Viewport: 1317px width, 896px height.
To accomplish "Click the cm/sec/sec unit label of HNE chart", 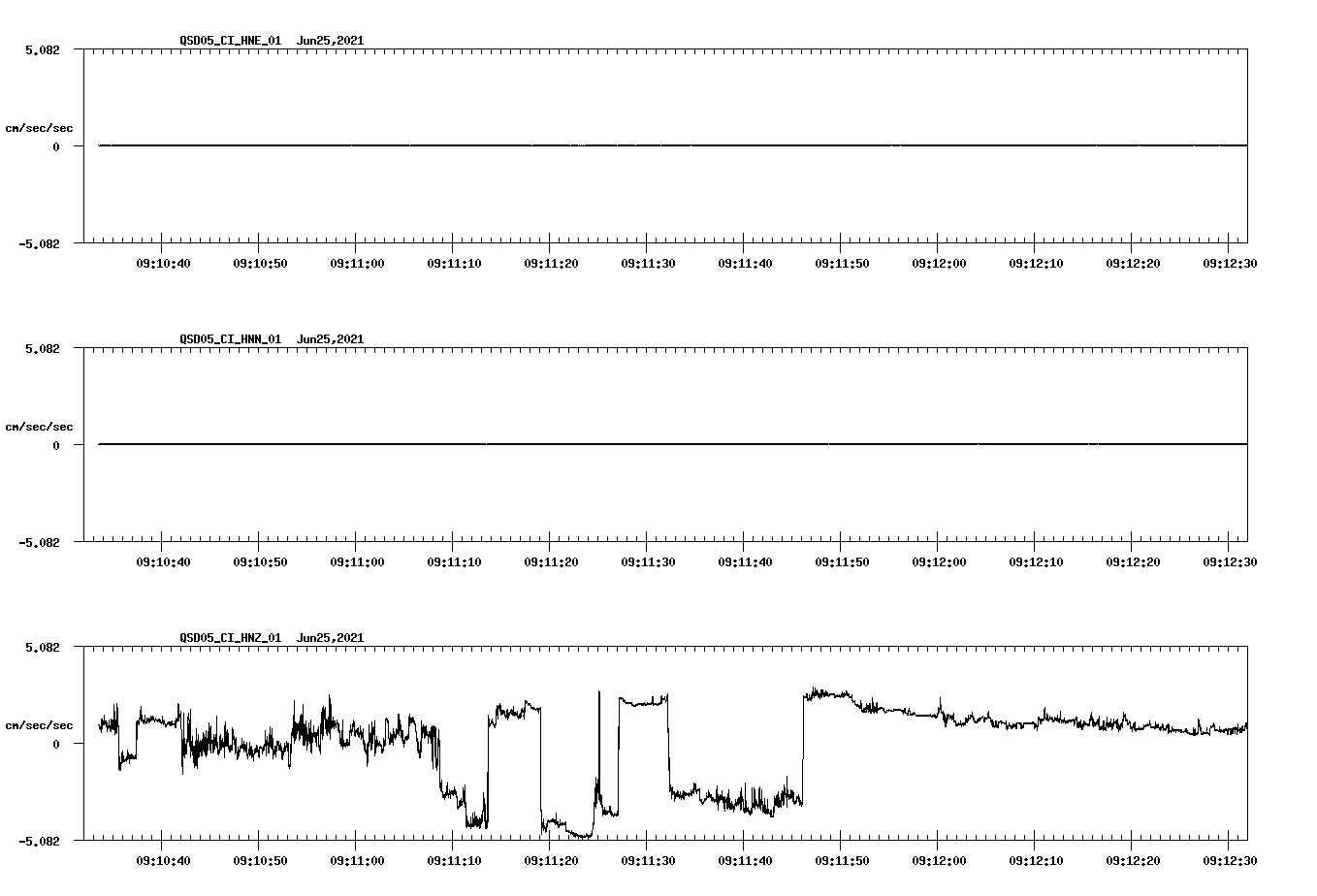I will tap(39, 128).
